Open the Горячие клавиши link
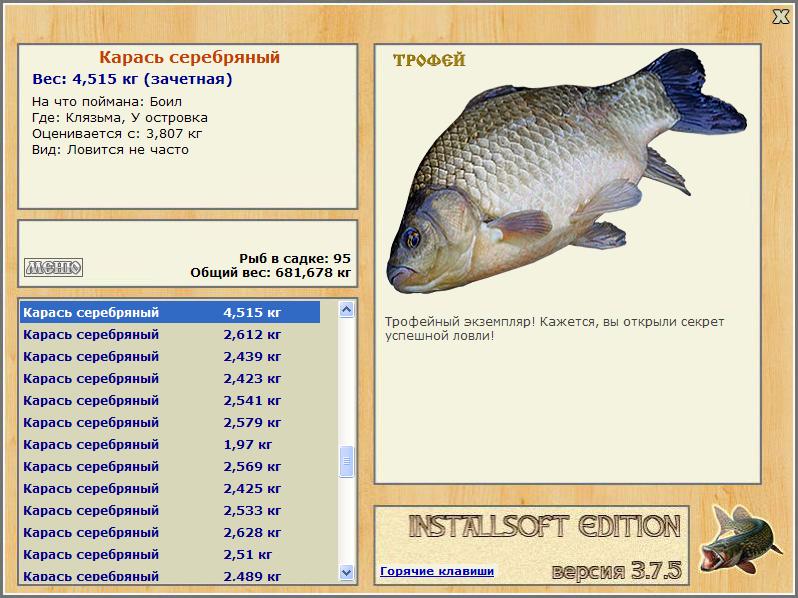Viewport: 798px width, 598px height. click(x=436, y=572)
